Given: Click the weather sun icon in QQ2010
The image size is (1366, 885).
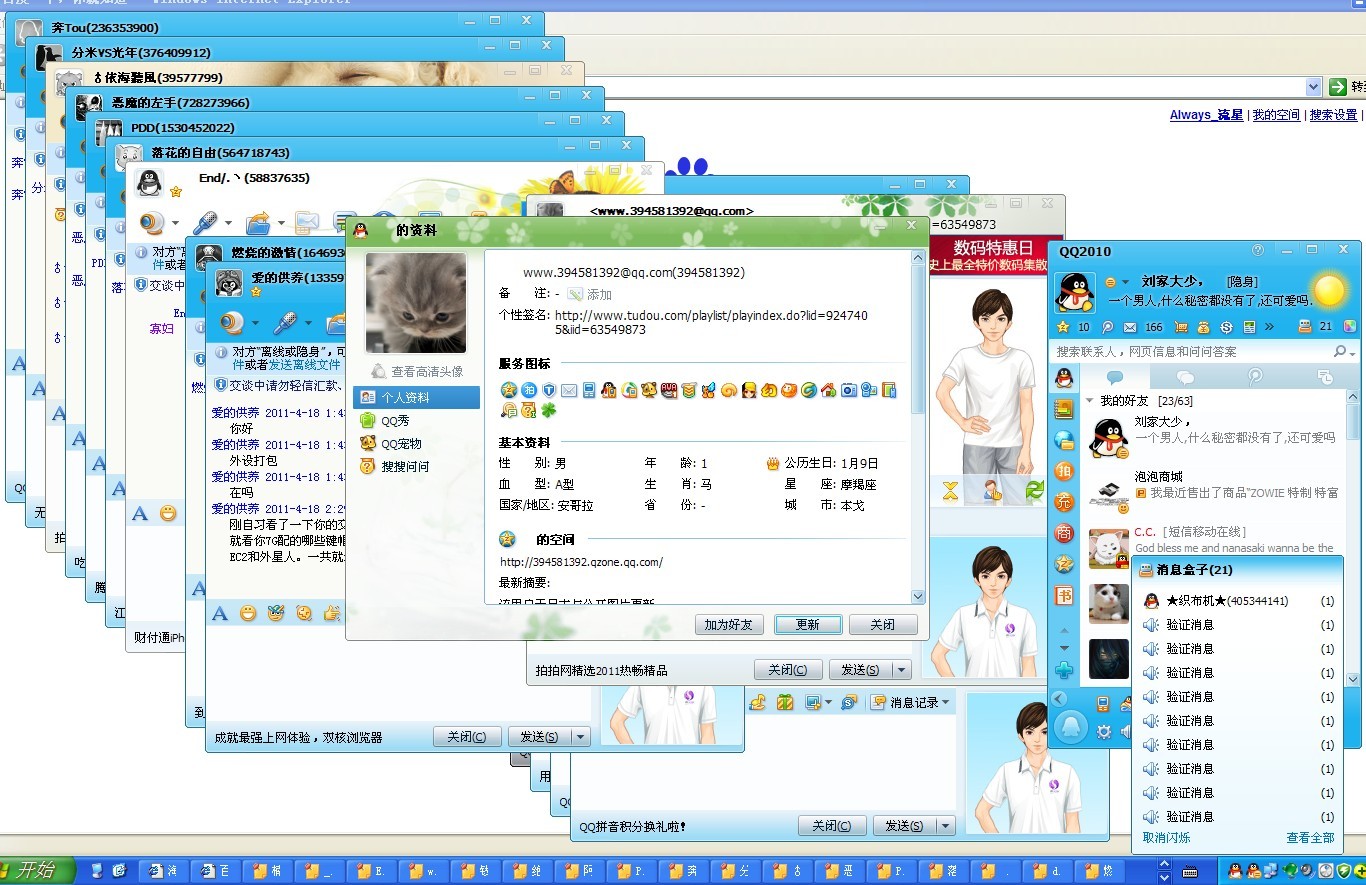Looking at the screenshot, I should tap(1329, 291).
